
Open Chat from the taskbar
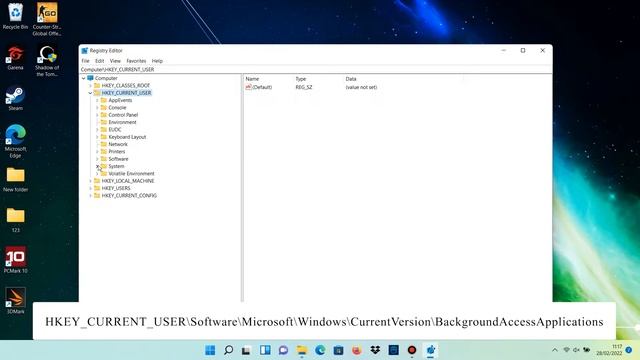tap(283, 350)
